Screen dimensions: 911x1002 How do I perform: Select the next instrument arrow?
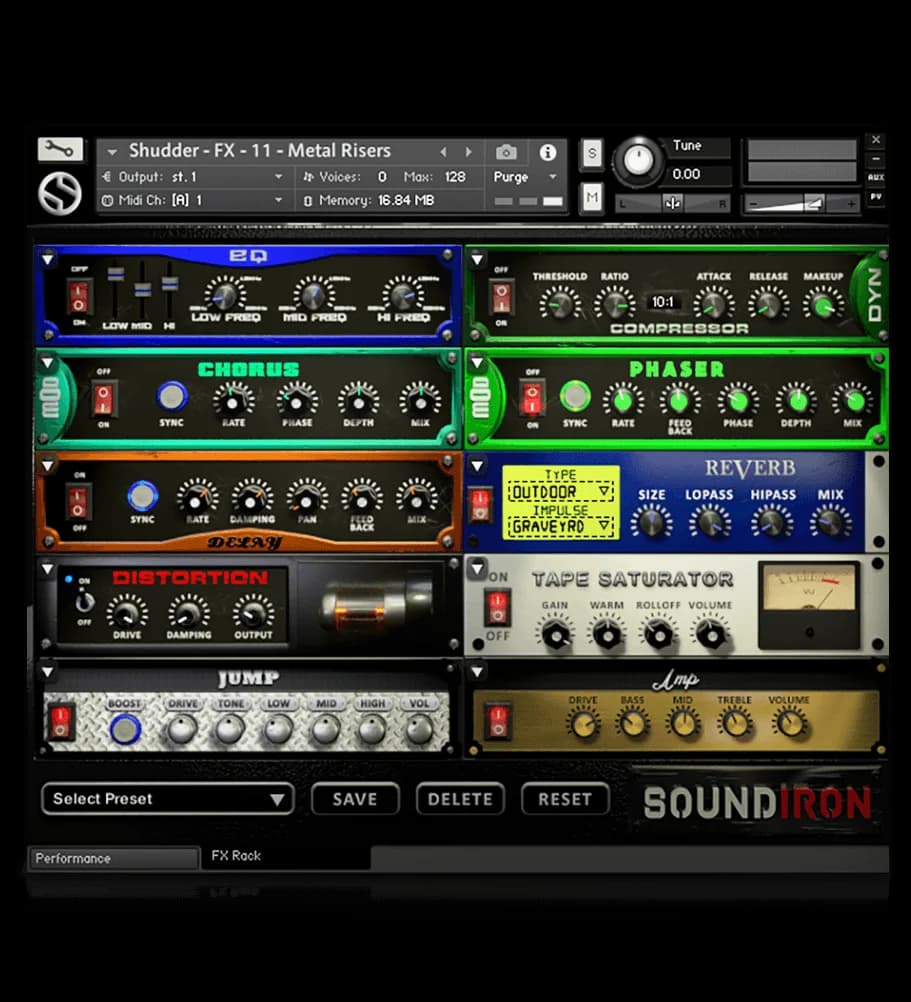pos(468,152)
